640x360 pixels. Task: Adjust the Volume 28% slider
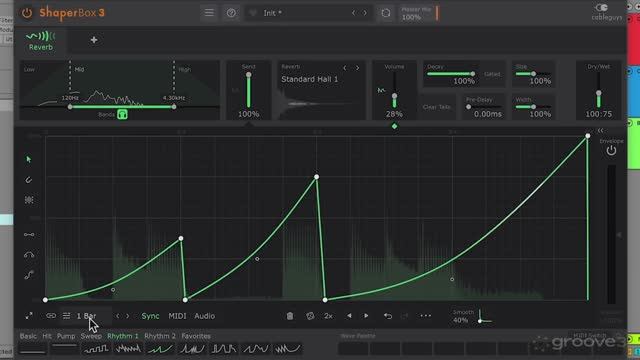coord(394,91)
